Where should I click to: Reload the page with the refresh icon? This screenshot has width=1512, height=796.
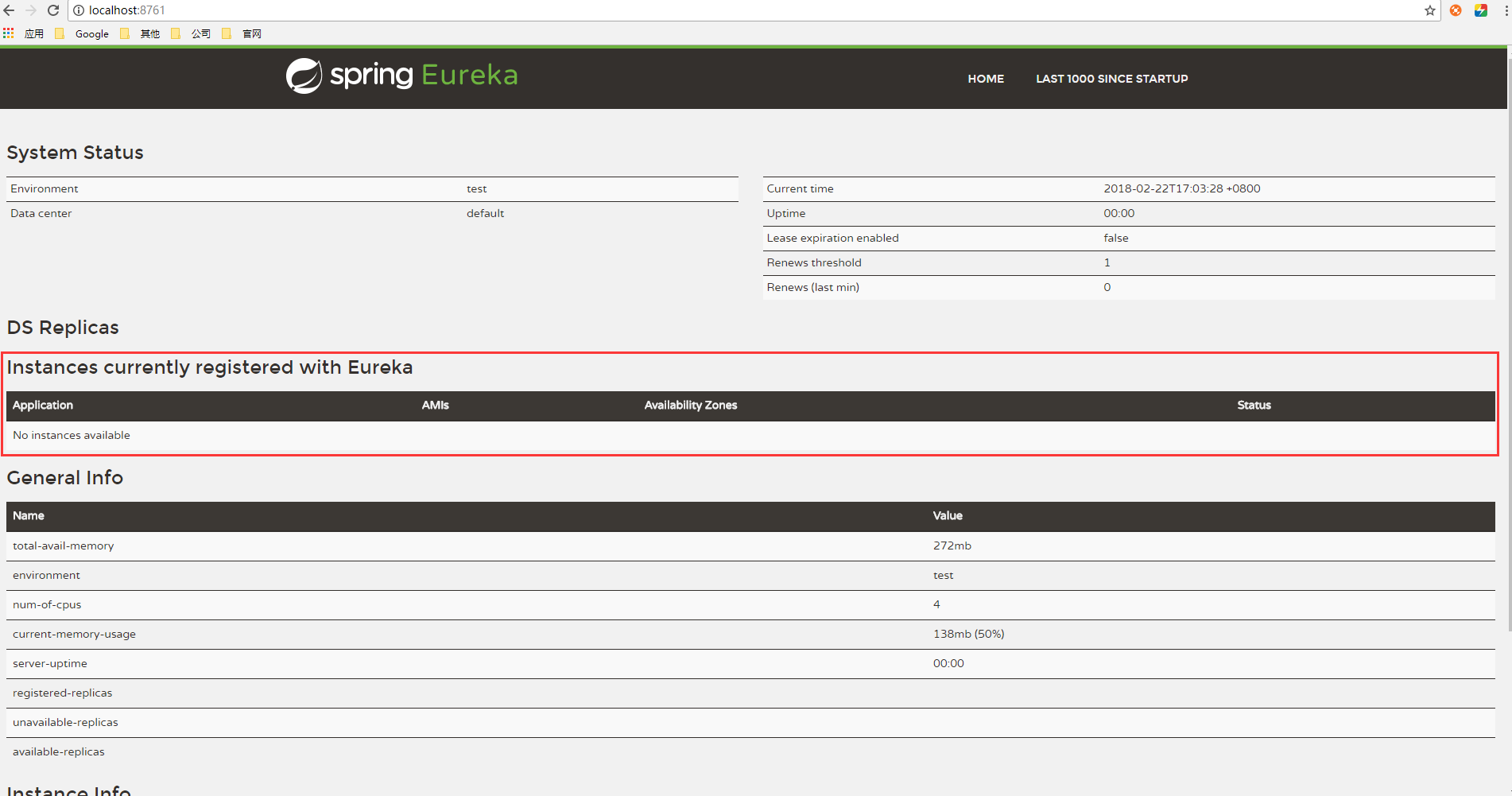tap(53, 10)
